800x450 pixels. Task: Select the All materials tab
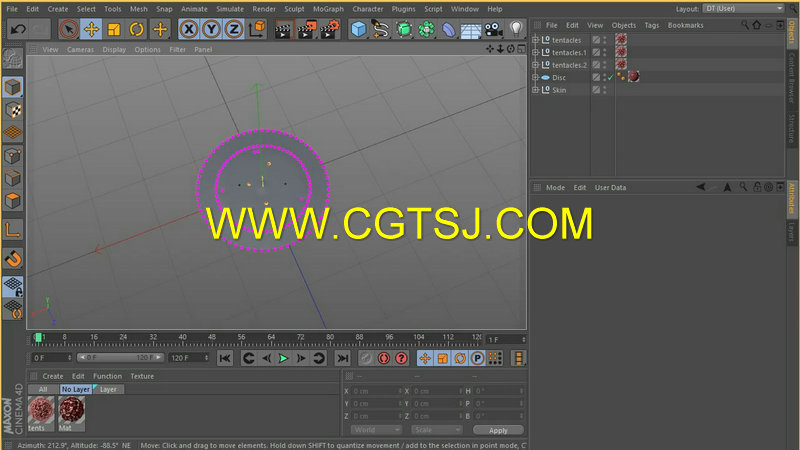tap(43, 389)
